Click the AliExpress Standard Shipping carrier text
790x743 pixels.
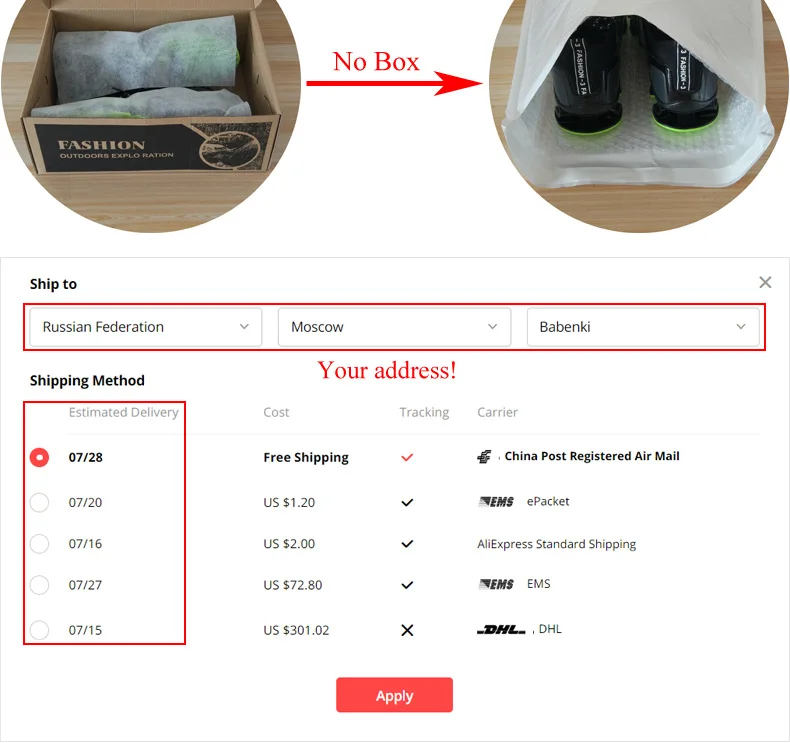pyautogui.click(x=556, y=544)
